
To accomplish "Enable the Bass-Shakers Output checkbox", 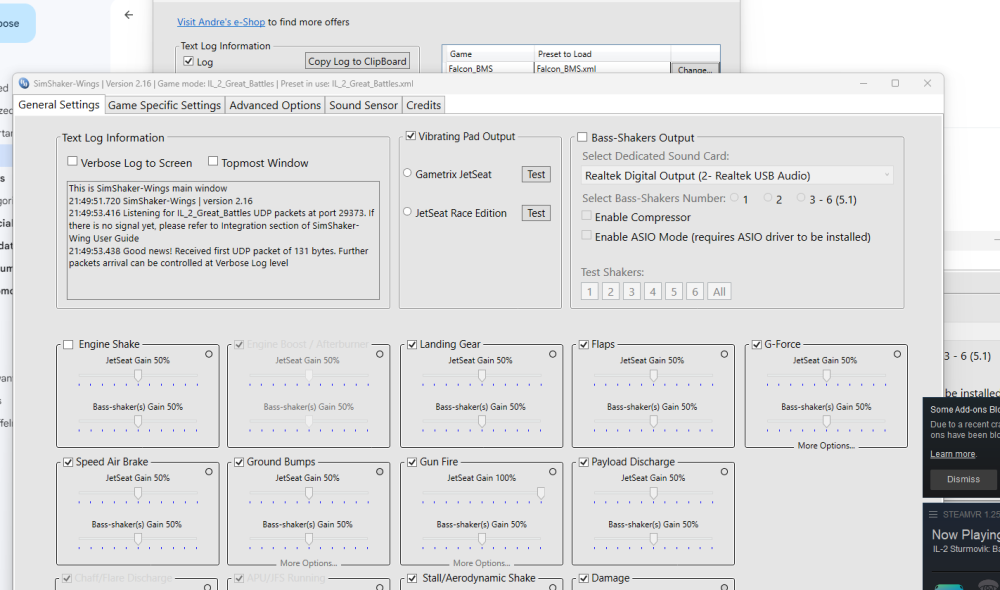I will (x=583, y=137).
